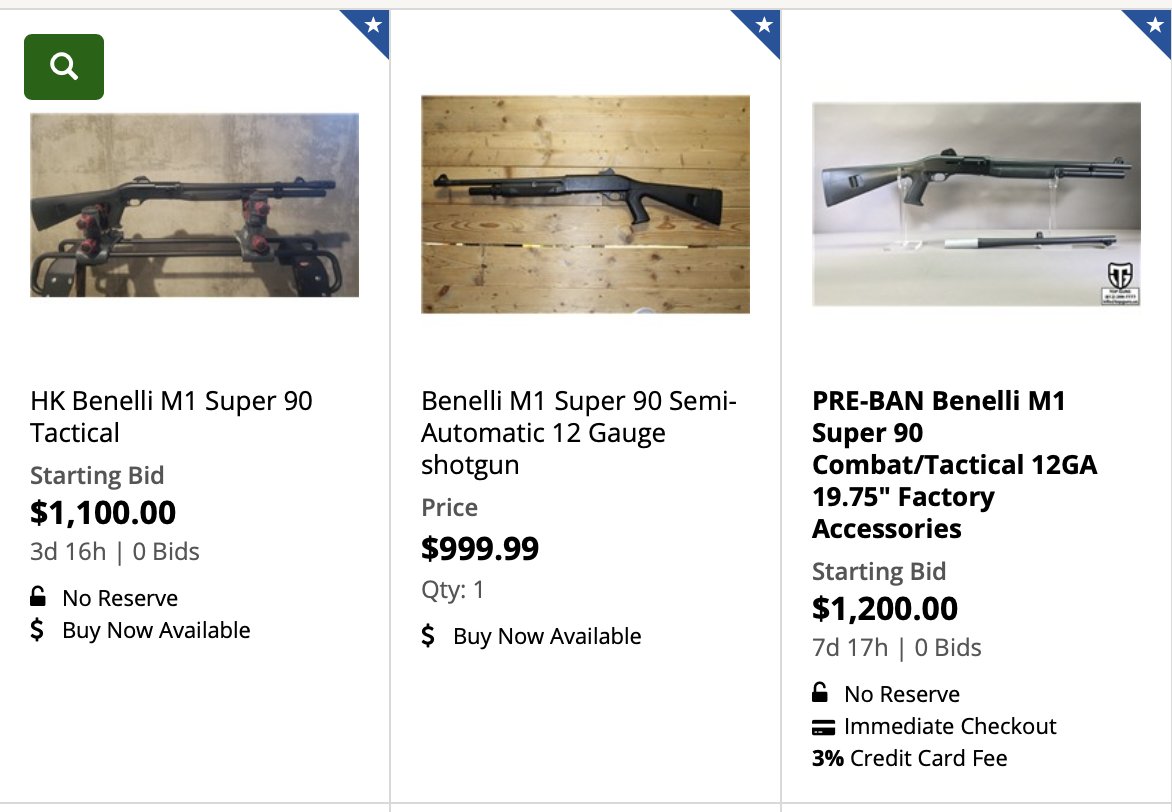Click the $1,200.00 starting bid
1172x812 pixels.
point(885,608)
